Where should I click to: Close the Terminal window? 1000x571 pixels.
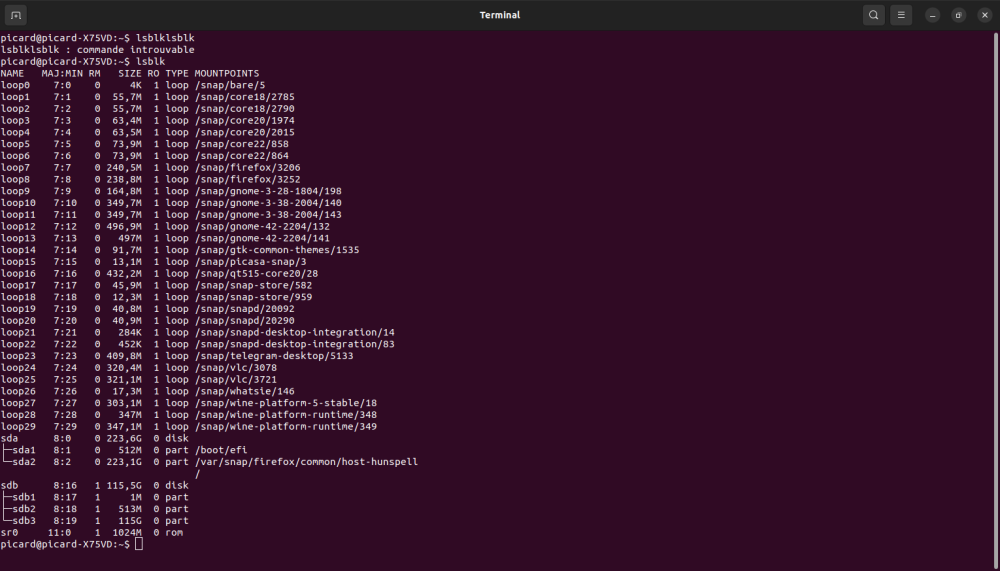pyautogui.click(x=985, y=15)
